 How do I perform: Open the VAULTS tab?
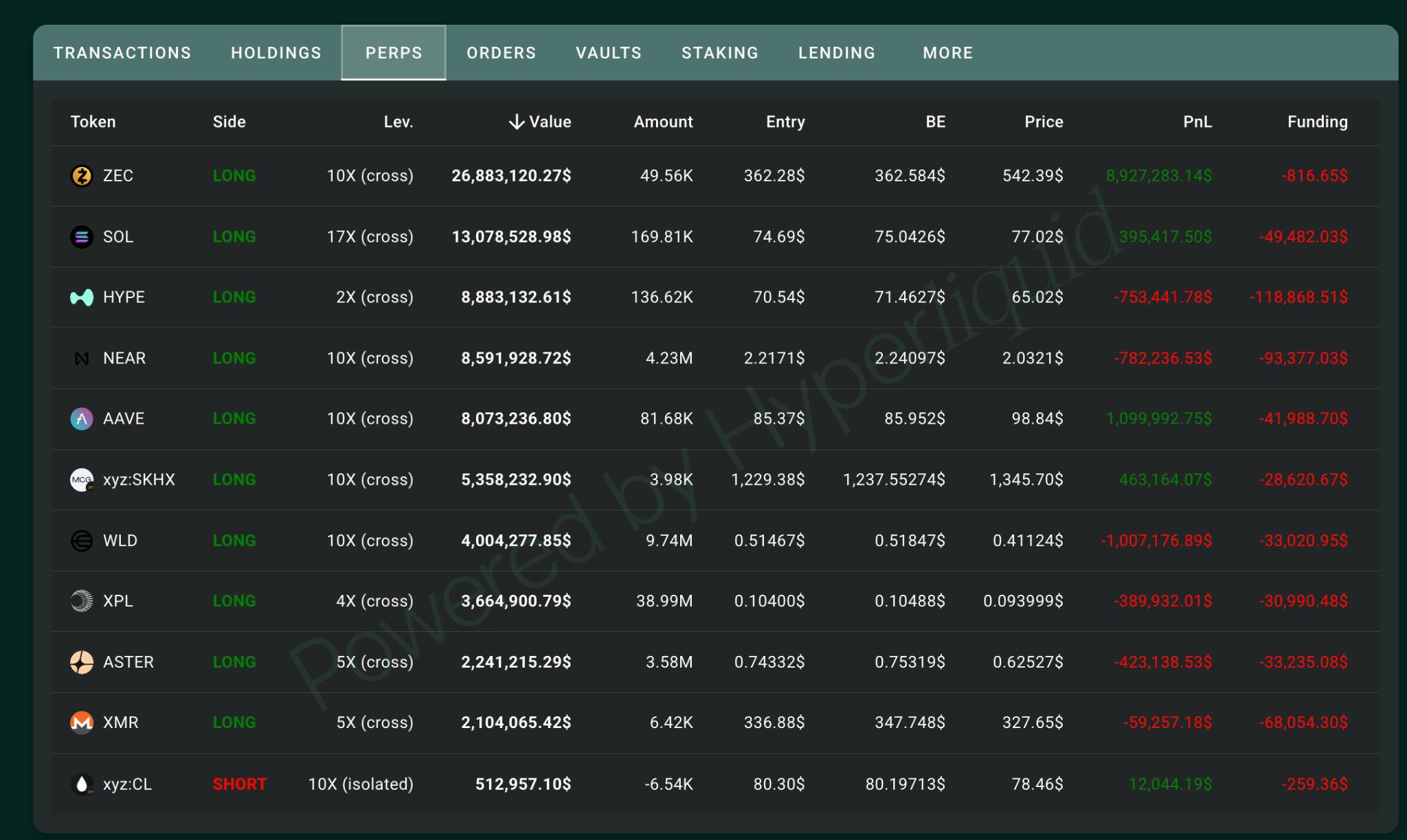pos(609,53)
